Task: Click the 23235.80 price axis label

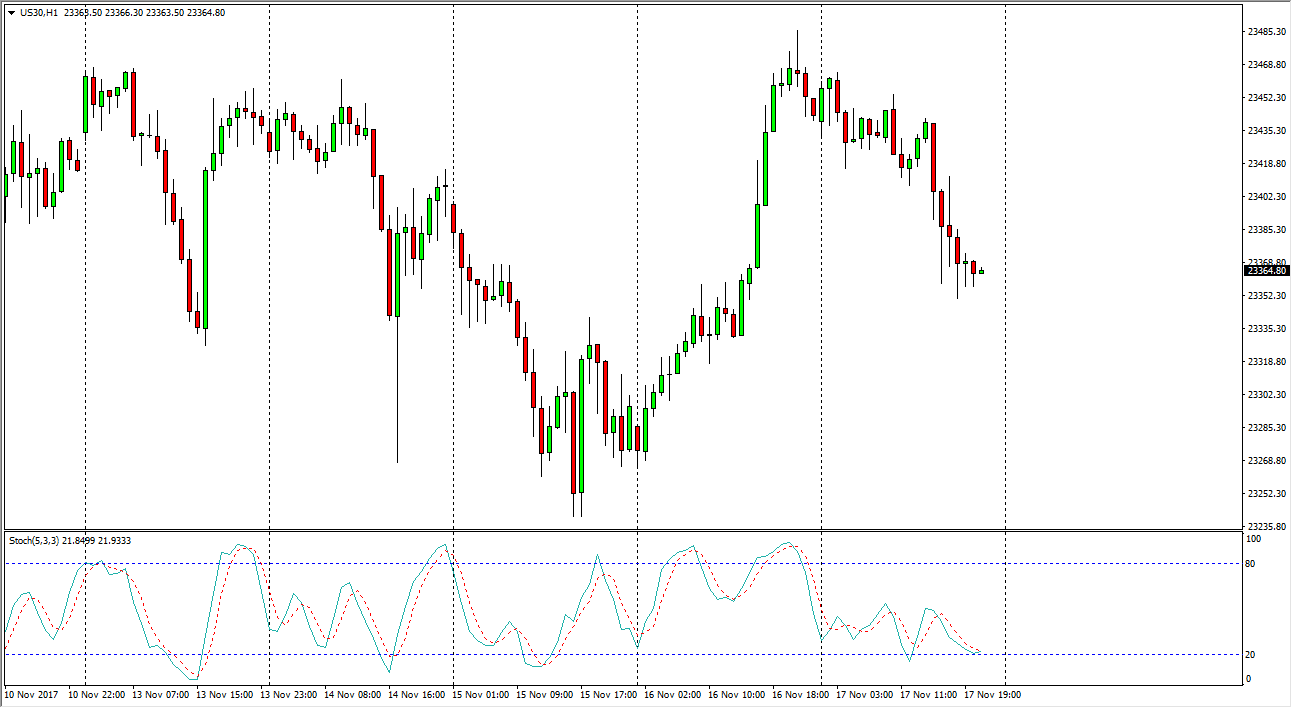Action: 1266,527
